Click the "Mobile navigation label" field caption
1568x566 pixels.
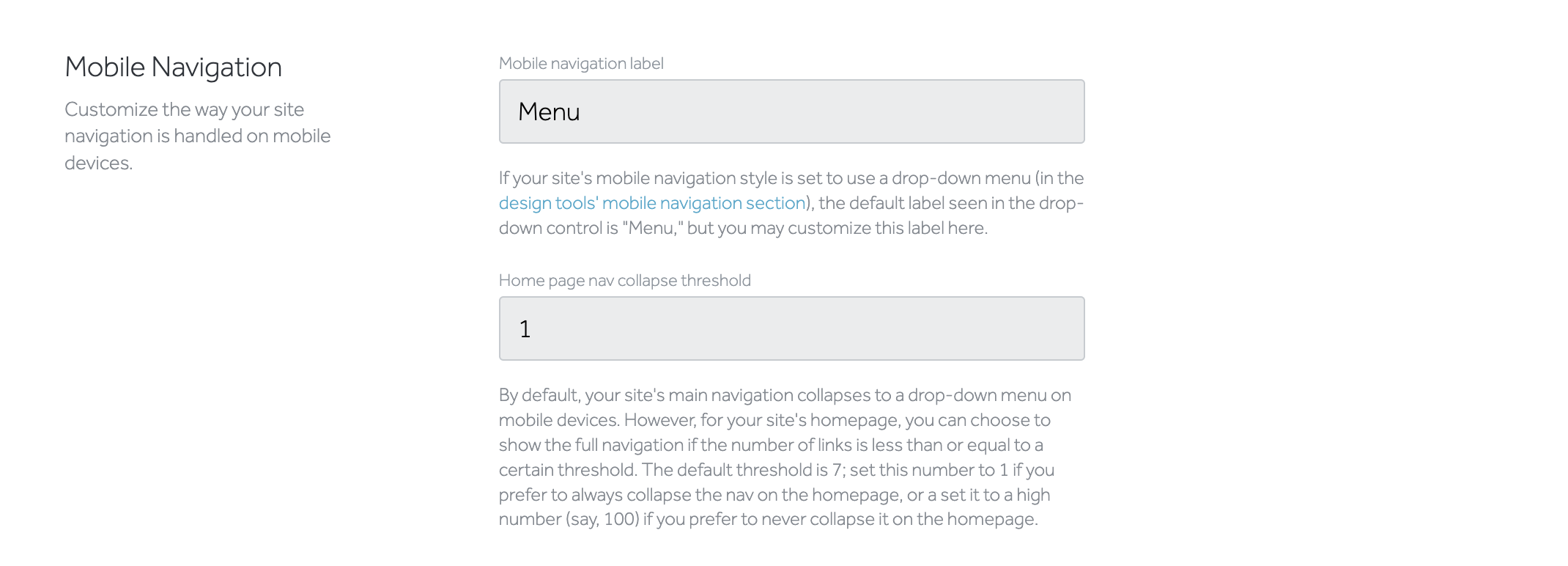click(580, 64)
